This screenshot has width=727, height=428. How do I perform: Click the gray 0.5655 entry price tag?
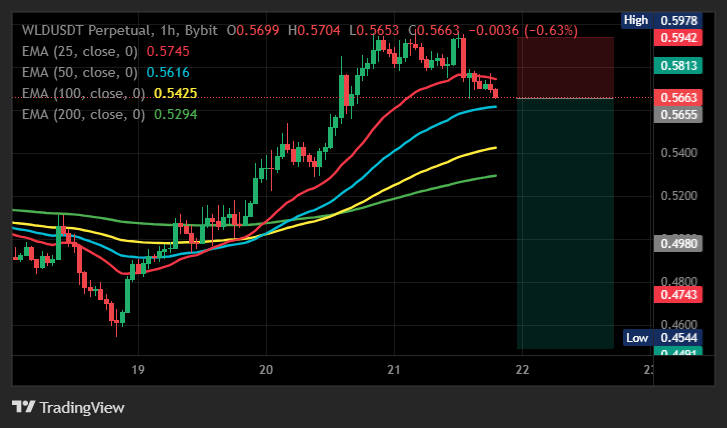pos(678,115)
